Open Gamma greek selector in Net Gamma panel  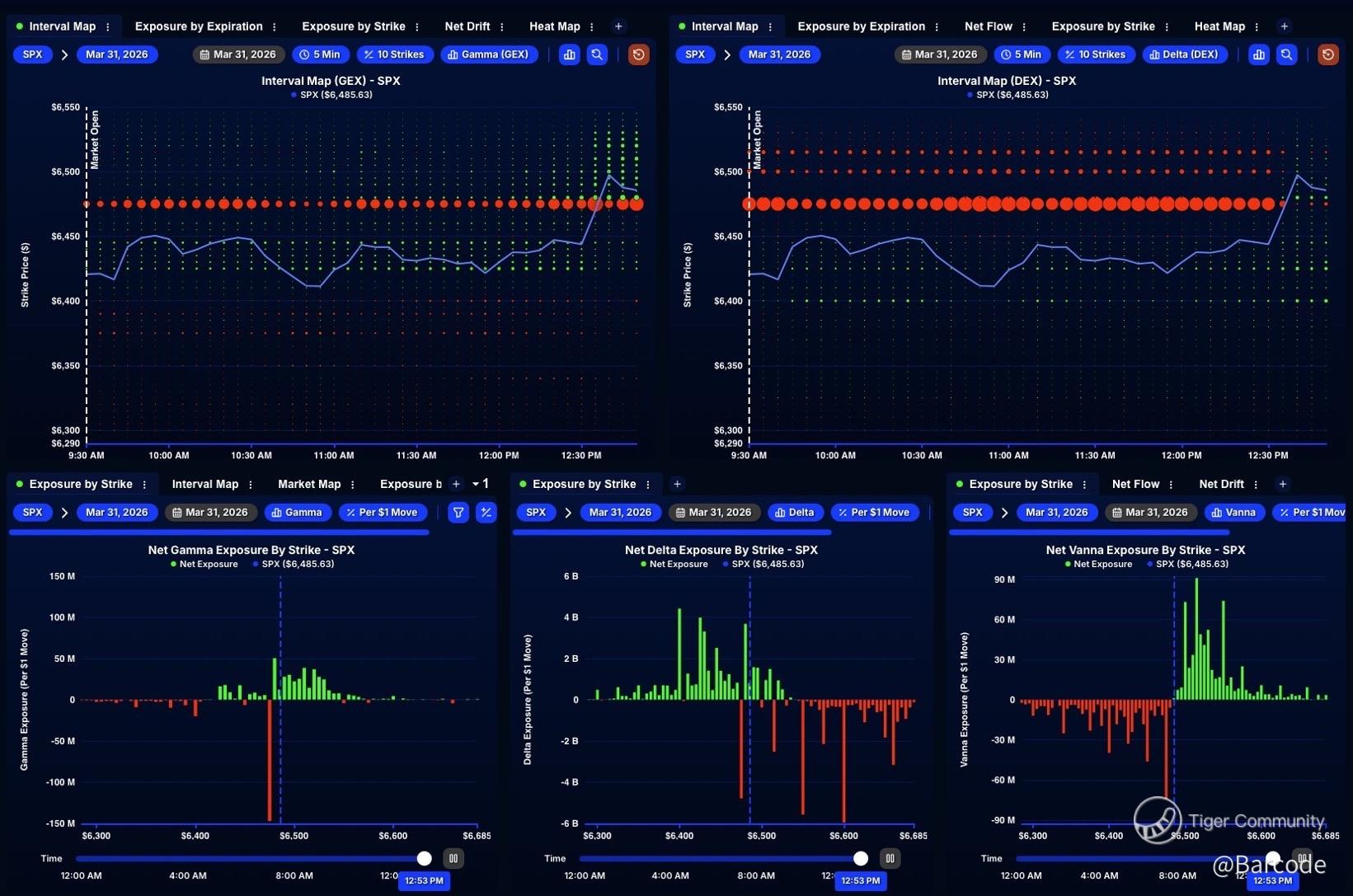pyautogui.click(x=298, y=513)
